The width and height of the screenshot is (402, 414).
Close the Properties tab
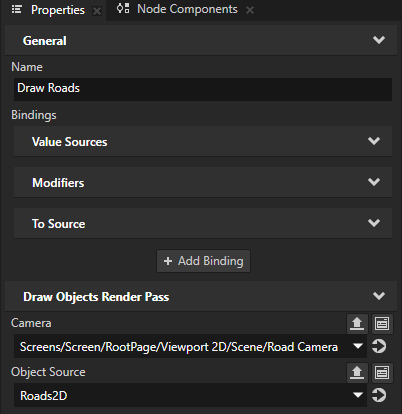[x=97, y=11]
